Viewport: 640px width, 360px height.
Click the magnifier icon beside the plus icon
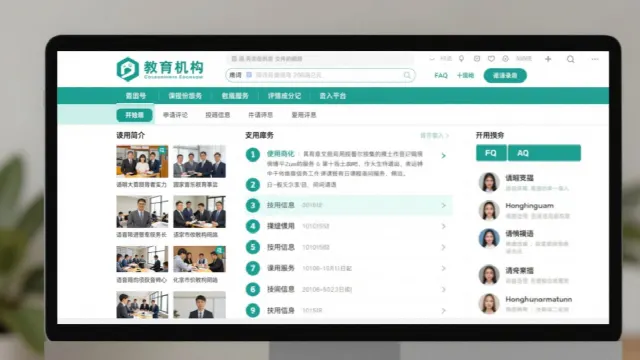point(571,59)
